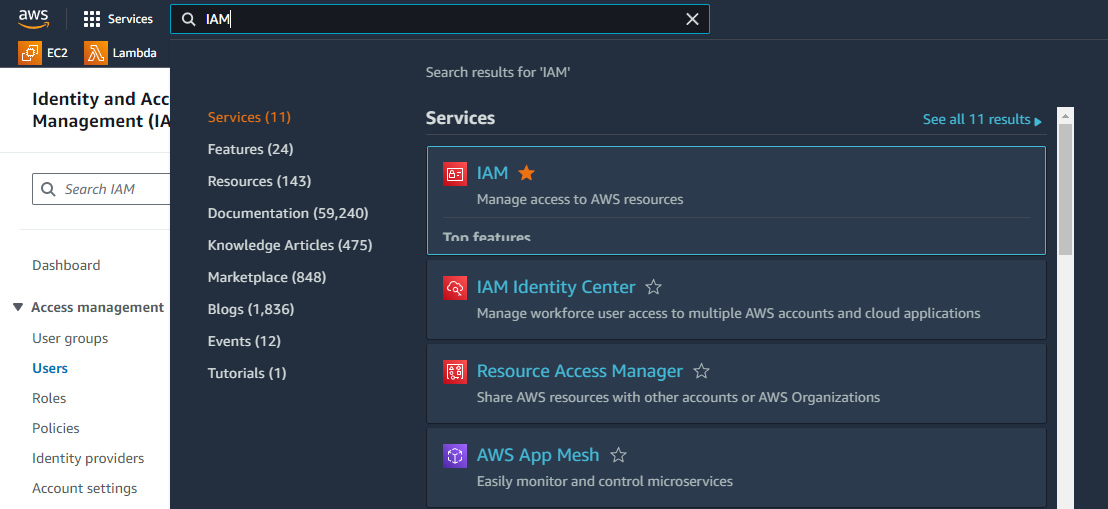Focus the top search field containing IAM

440,19
